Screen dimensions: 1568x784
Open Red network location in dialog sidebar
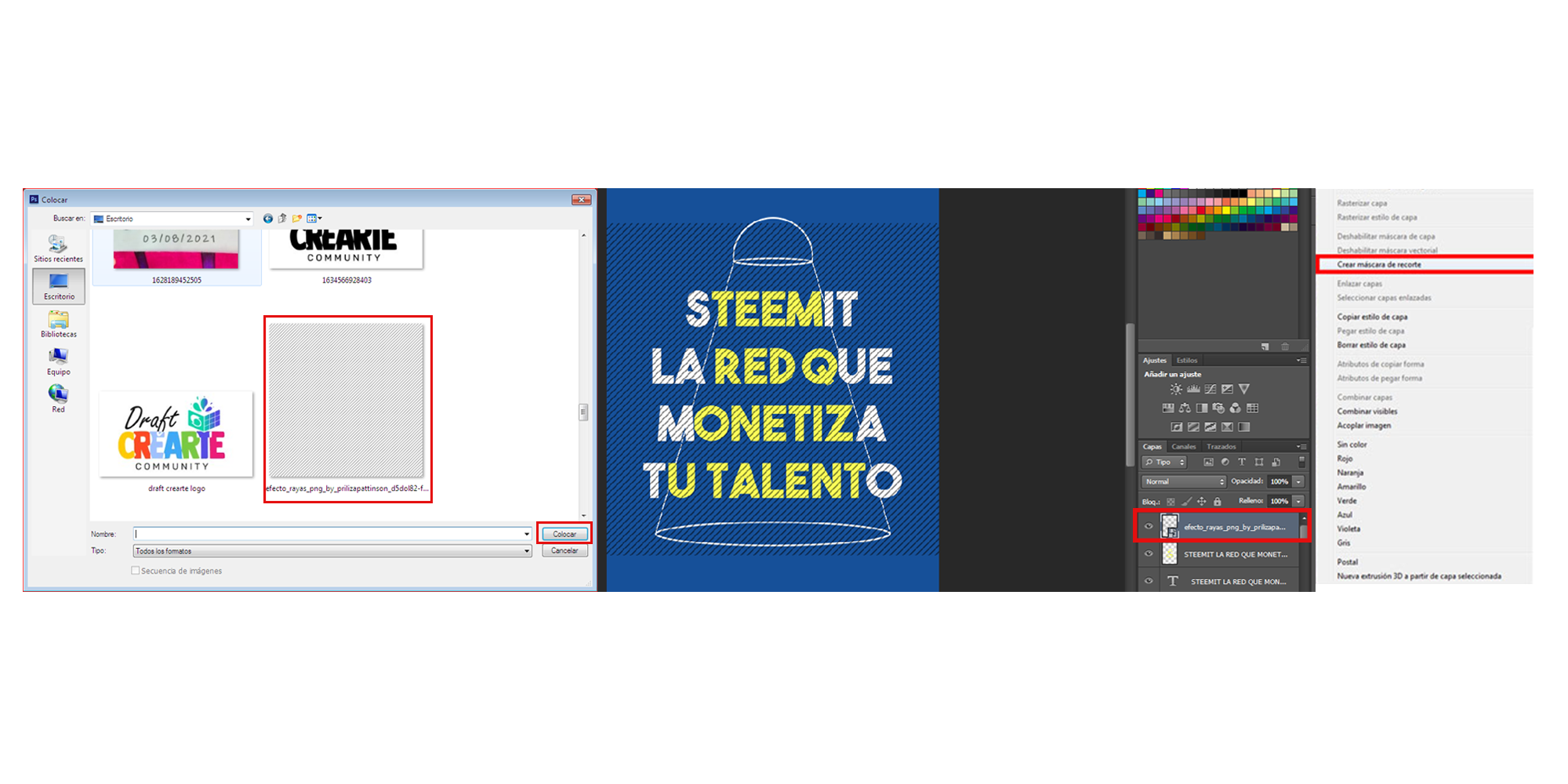(x=59, y=398)
